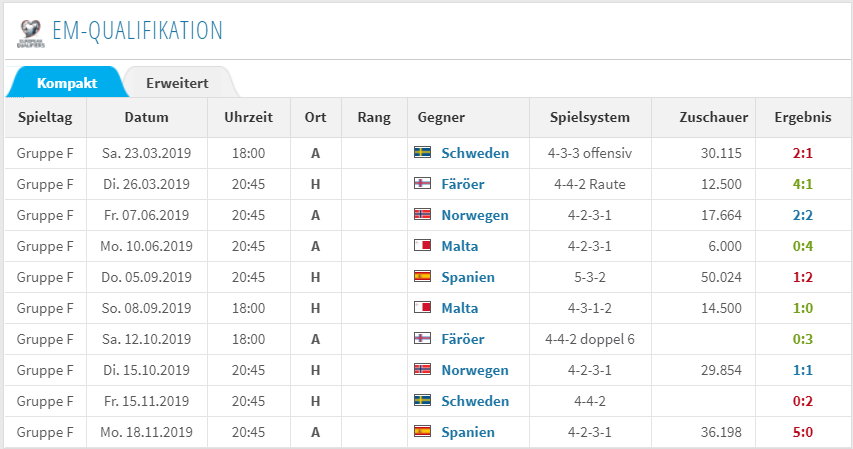Viewport: 853px width, 449px height.
Task: Select the Kompakt tab
Action: tap(67, 83)
